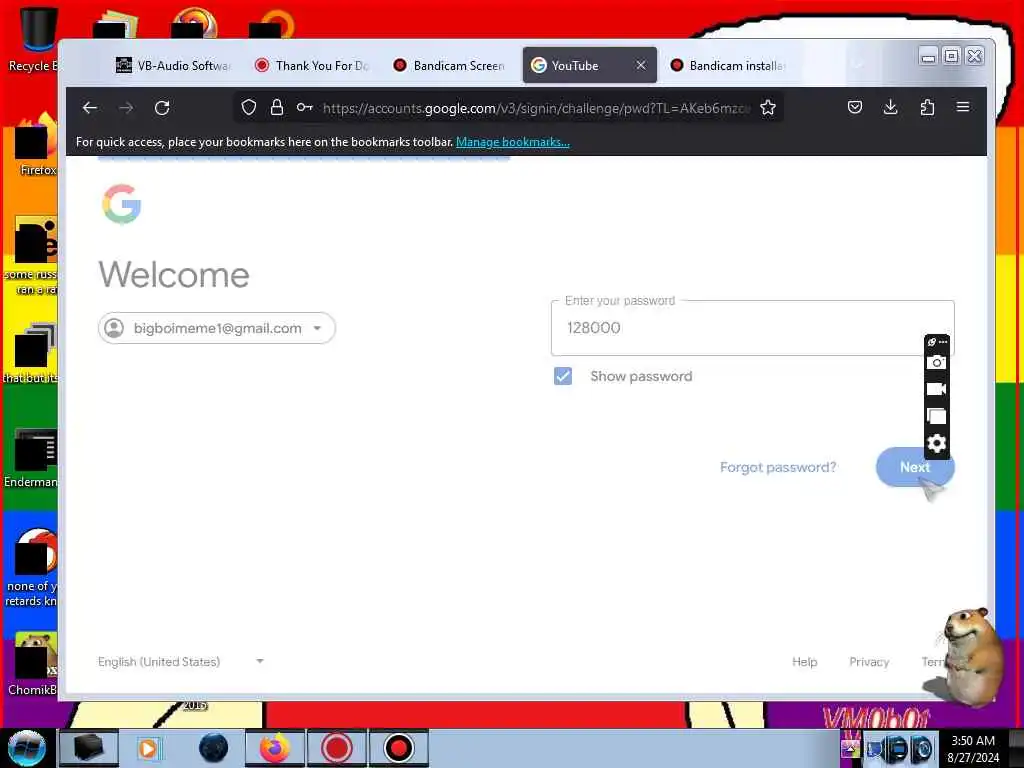1024x768 pixels.
Task: Uncheck the Show password checkbox
Action: tap(563, 376)
